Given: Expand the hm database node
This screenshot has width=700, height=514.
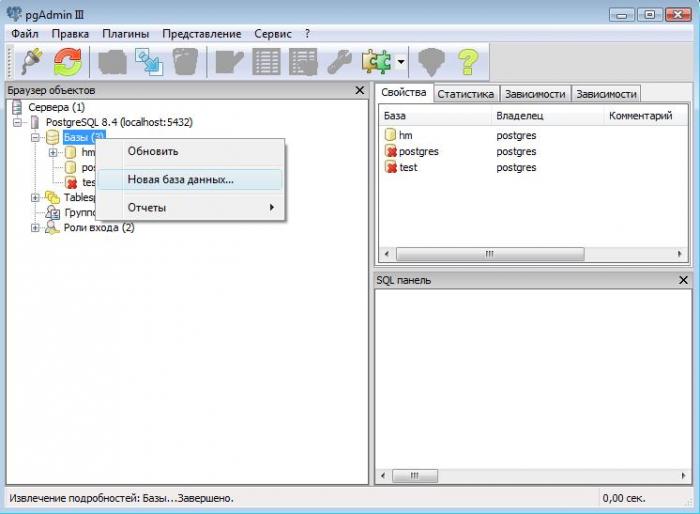Looking at the screenshot, I should 53,152.
